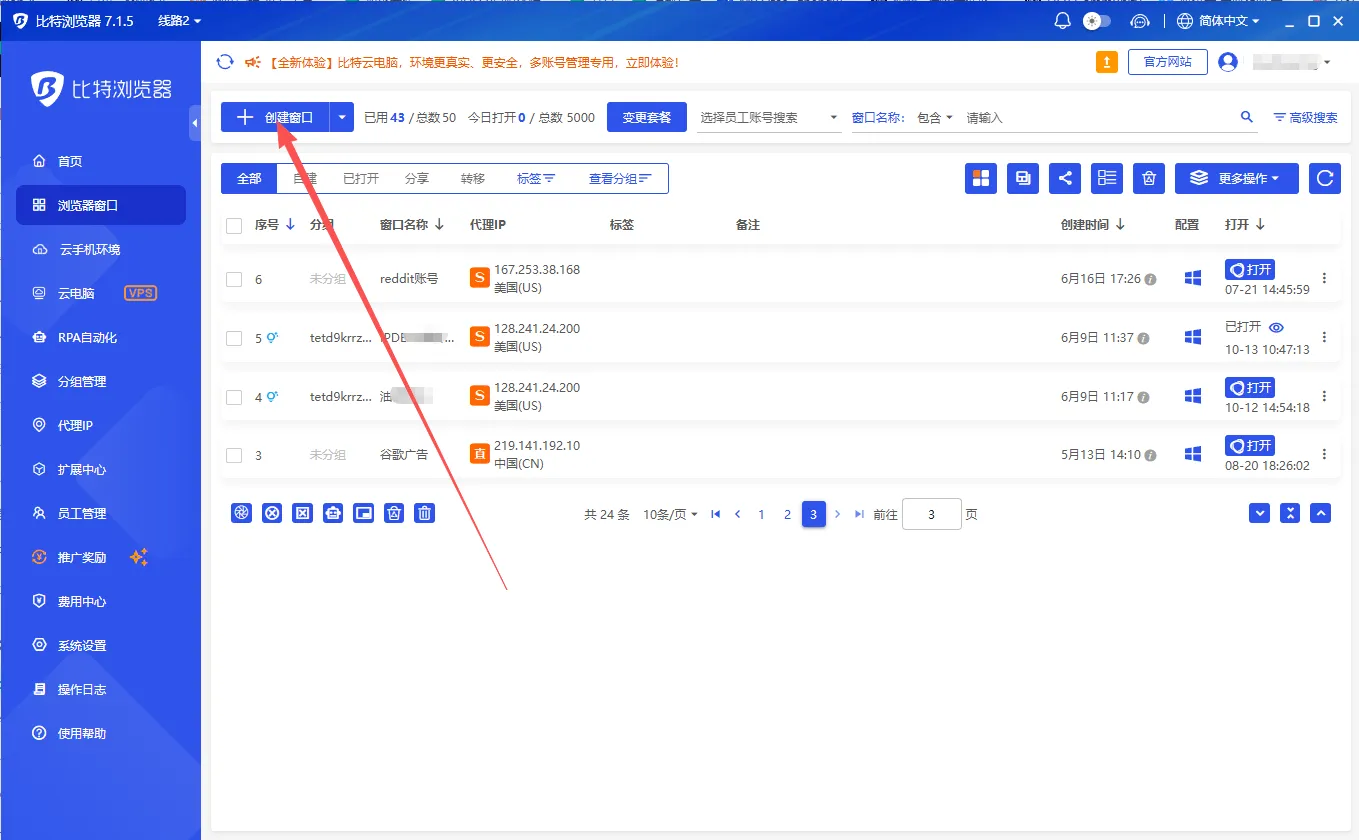Check the box for row number 5
This screenshot has height=840, width=1359.
[234, 339]
